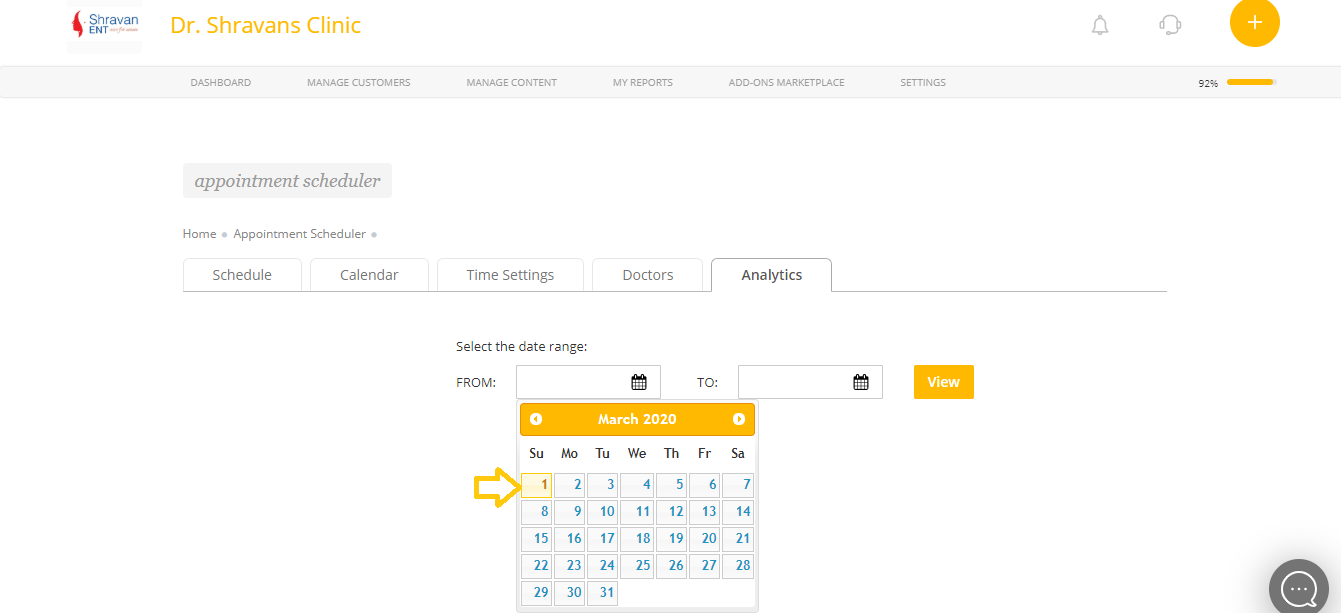The width and height of the screenshot is (1341, 613).
Task: Click the yellow View button
Action: [943, 382]
